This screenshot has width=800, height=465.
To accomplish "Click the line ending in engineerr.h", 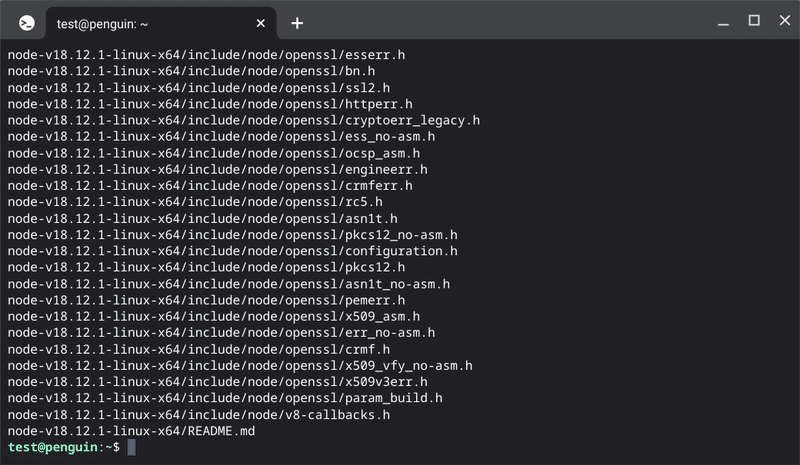I will coord(217,169).
